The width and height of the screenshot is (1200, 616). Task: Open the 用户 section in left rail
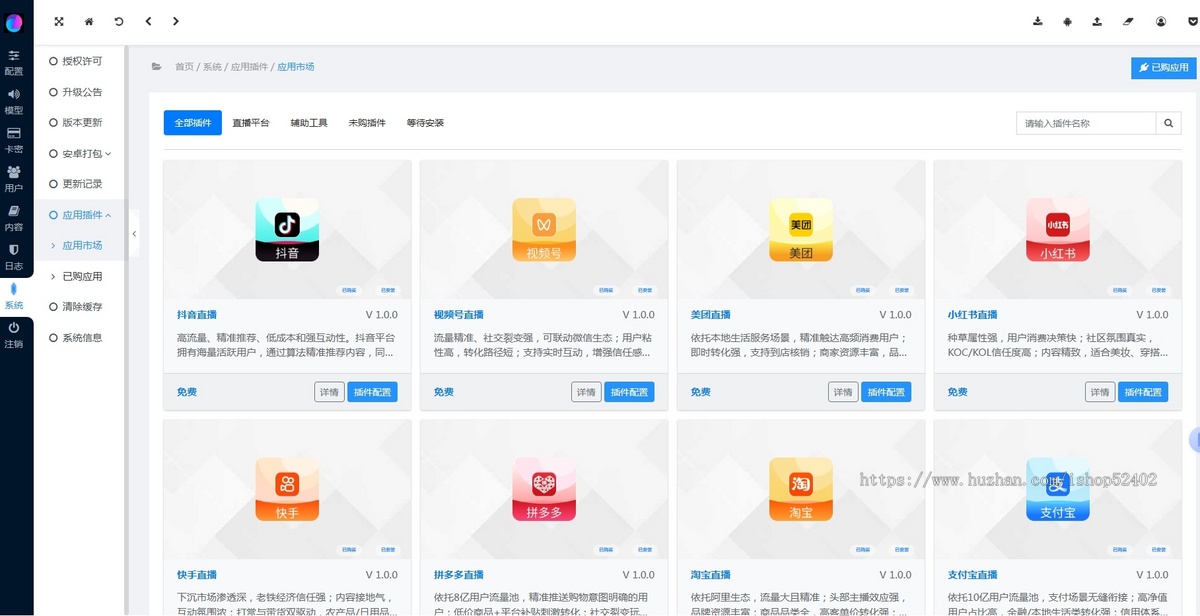(14, 179)
